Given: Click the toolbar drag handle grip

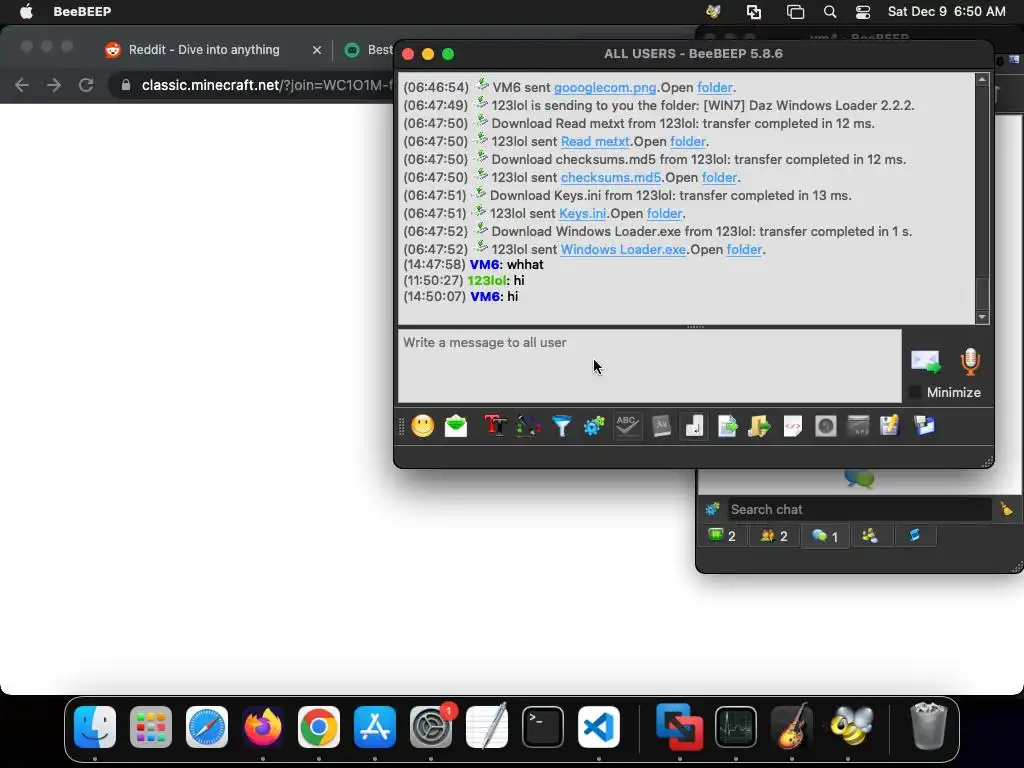Looking at the screenshot, I should tap(401, 426).
